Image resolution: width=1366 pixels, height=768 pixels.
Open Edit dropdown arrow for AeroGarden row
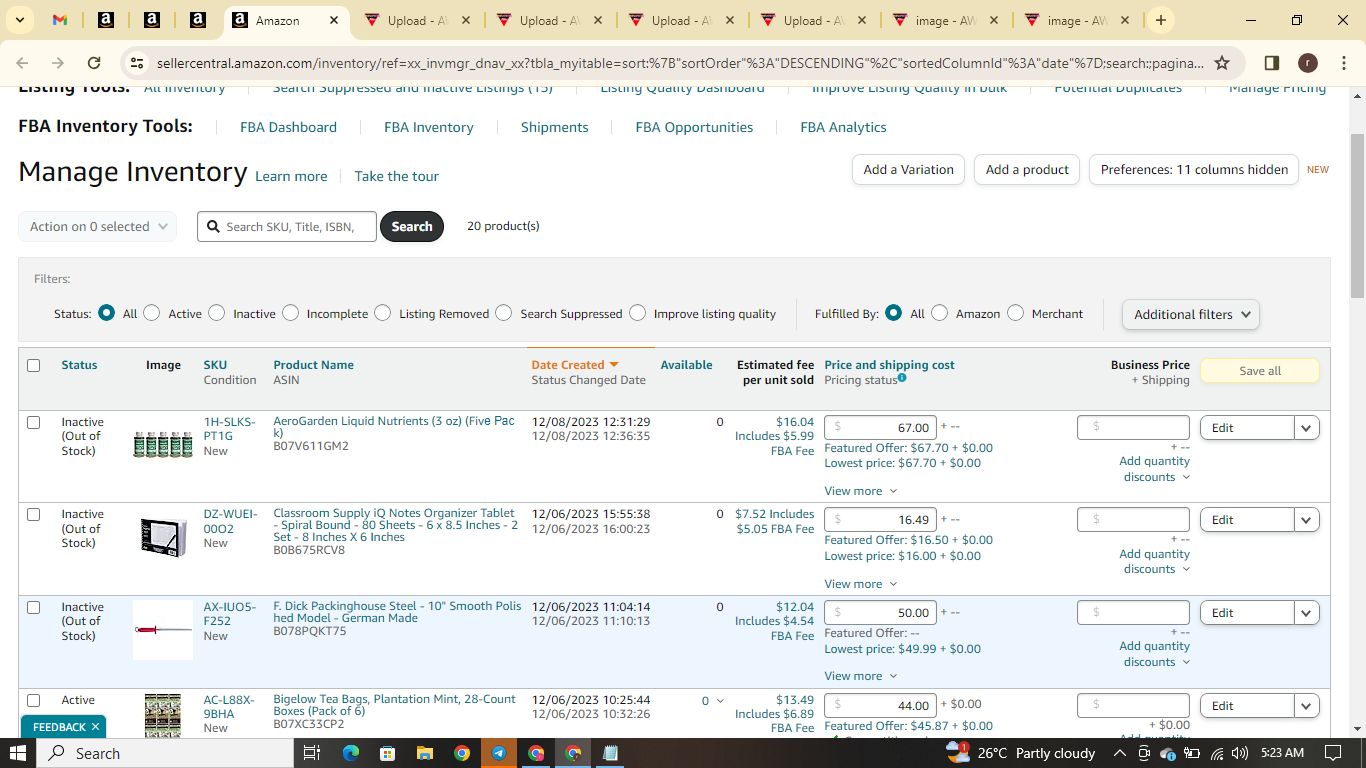1307,428
